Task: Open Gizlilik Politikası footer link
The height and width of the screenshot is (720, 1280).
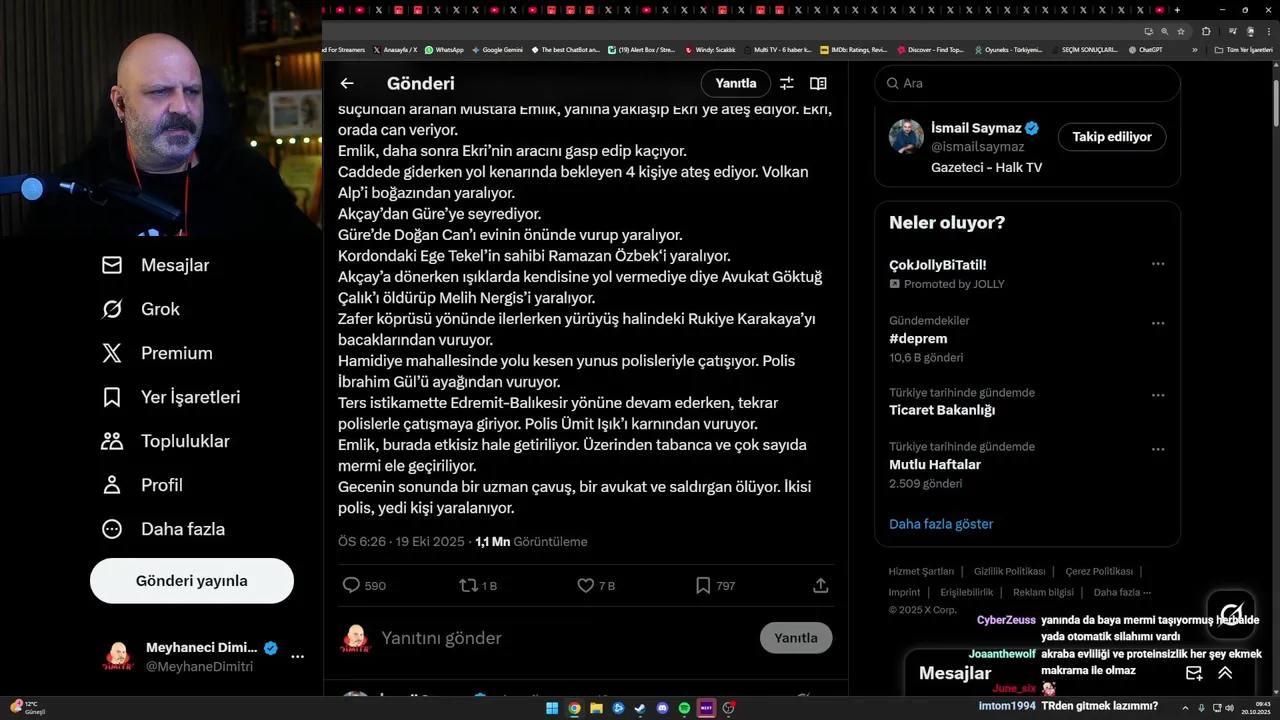Action: 1009,572
